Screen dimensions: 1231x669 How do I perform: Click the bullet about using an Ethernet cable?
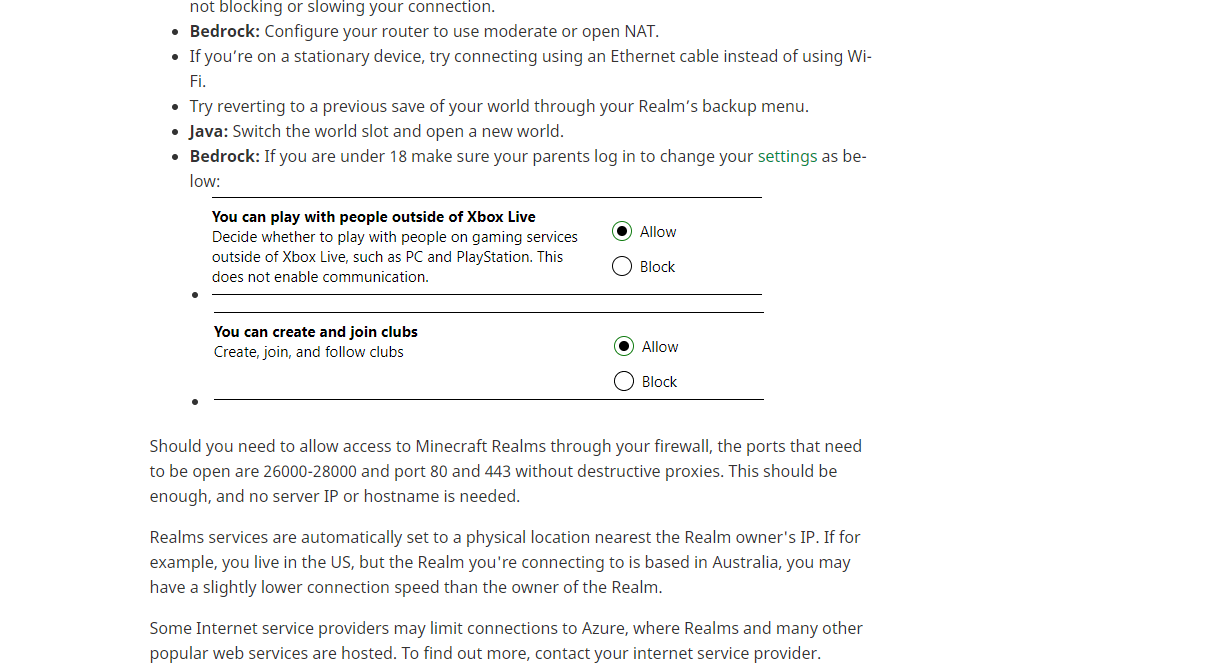tap(531, 68)
